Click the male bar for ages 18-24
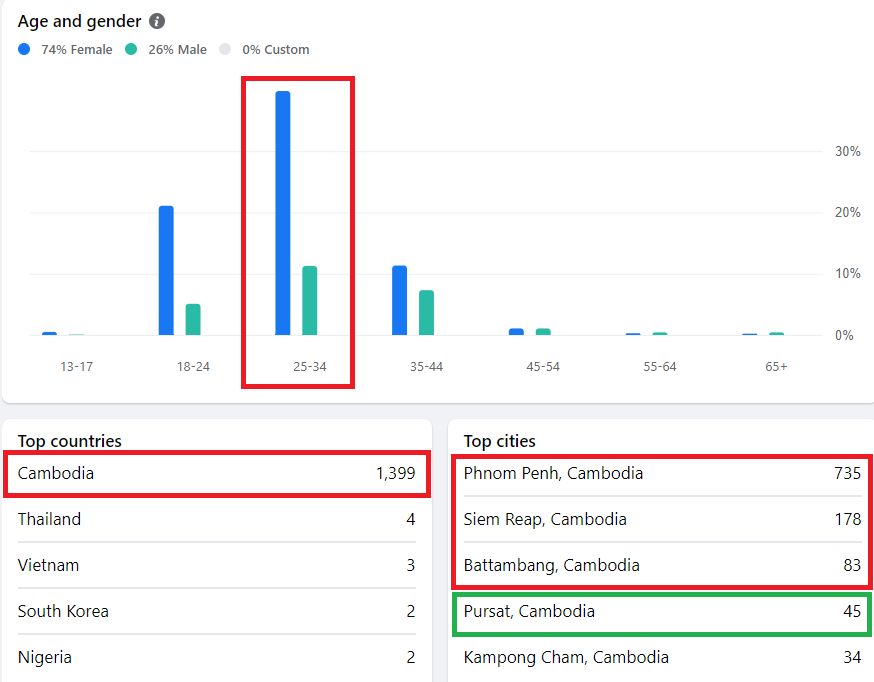 (193, 319)
